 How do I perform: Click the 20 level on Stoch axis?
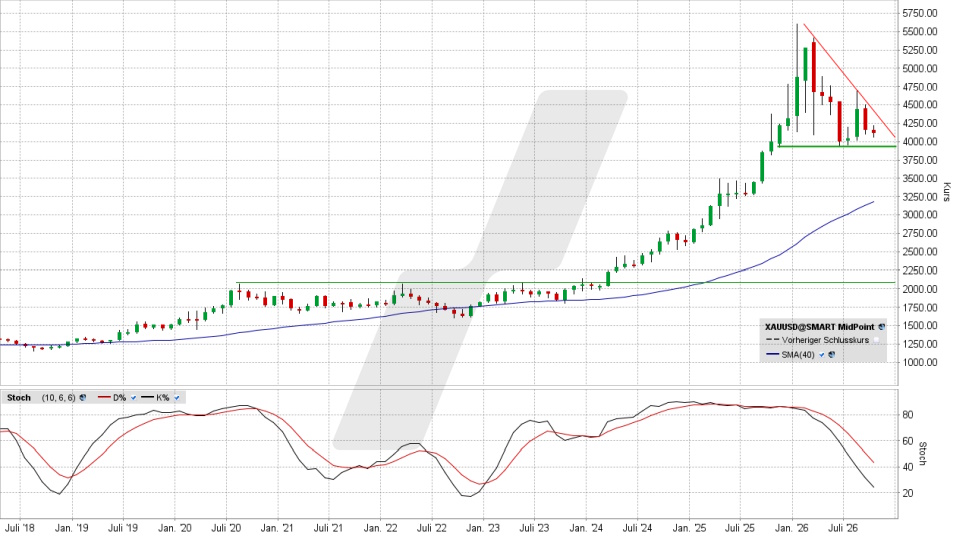click(907, 493)
